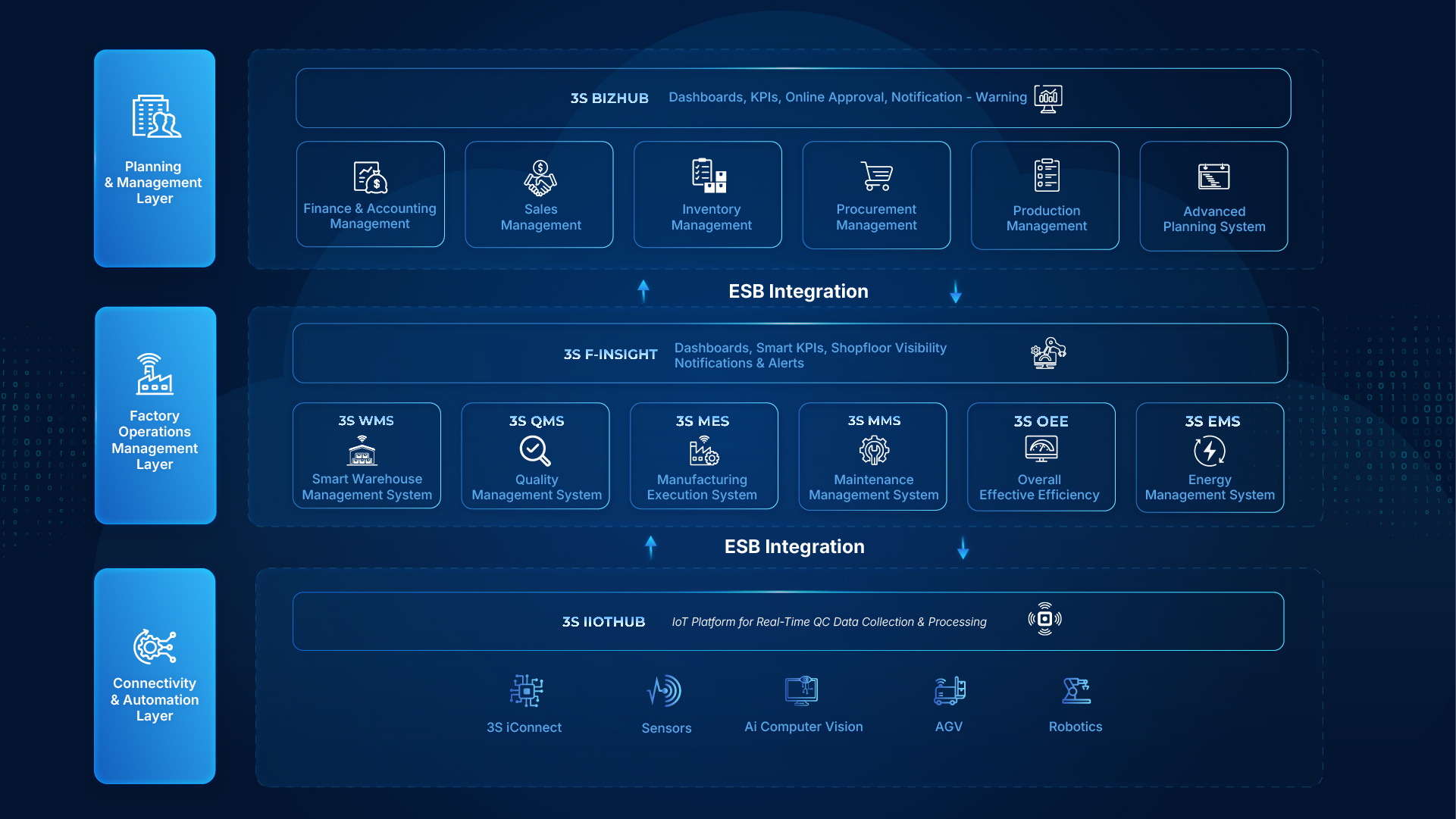Select the 3S F-INSIGHT banner
Image resolution: width=1456 pixels, height=819 pixels.
(790, 353)
